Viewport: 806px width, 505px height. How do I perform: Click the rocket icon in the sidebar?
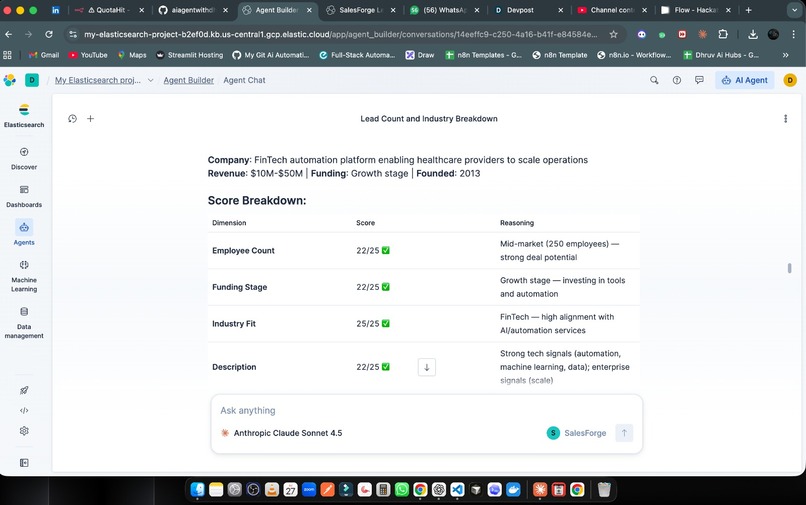[x=24, y=390]
